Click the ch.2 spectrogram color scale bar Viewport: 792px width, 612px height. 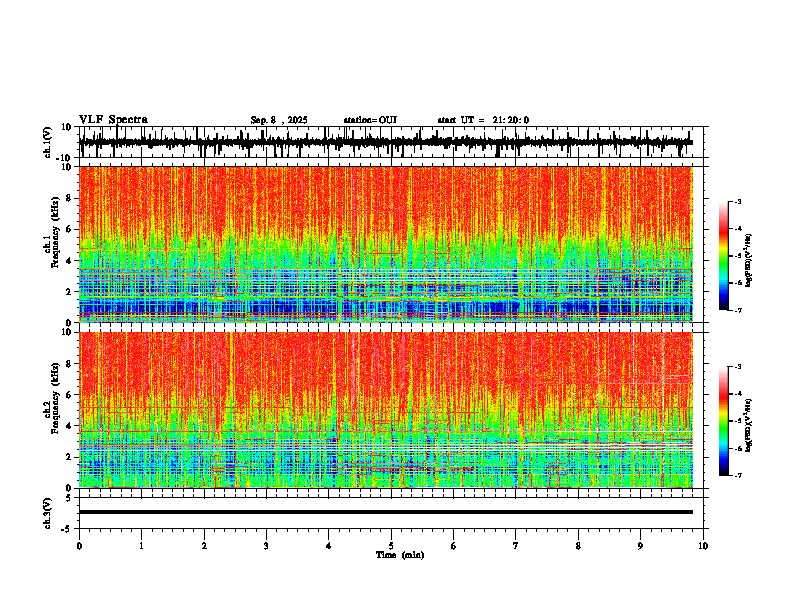[724, 421]
